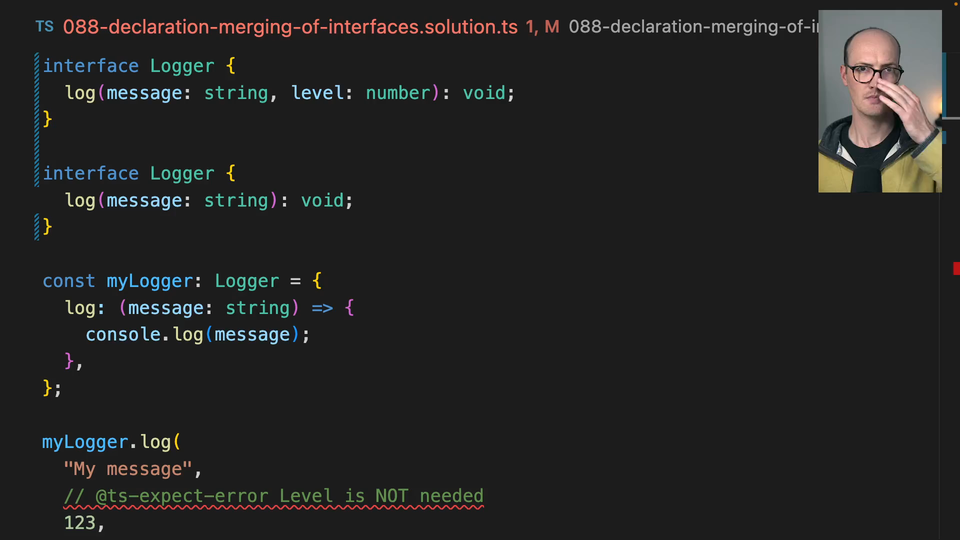Jump to the red error marker in the scrollbar
Viewport: 960px width, 540px height.
coord(956,267)
